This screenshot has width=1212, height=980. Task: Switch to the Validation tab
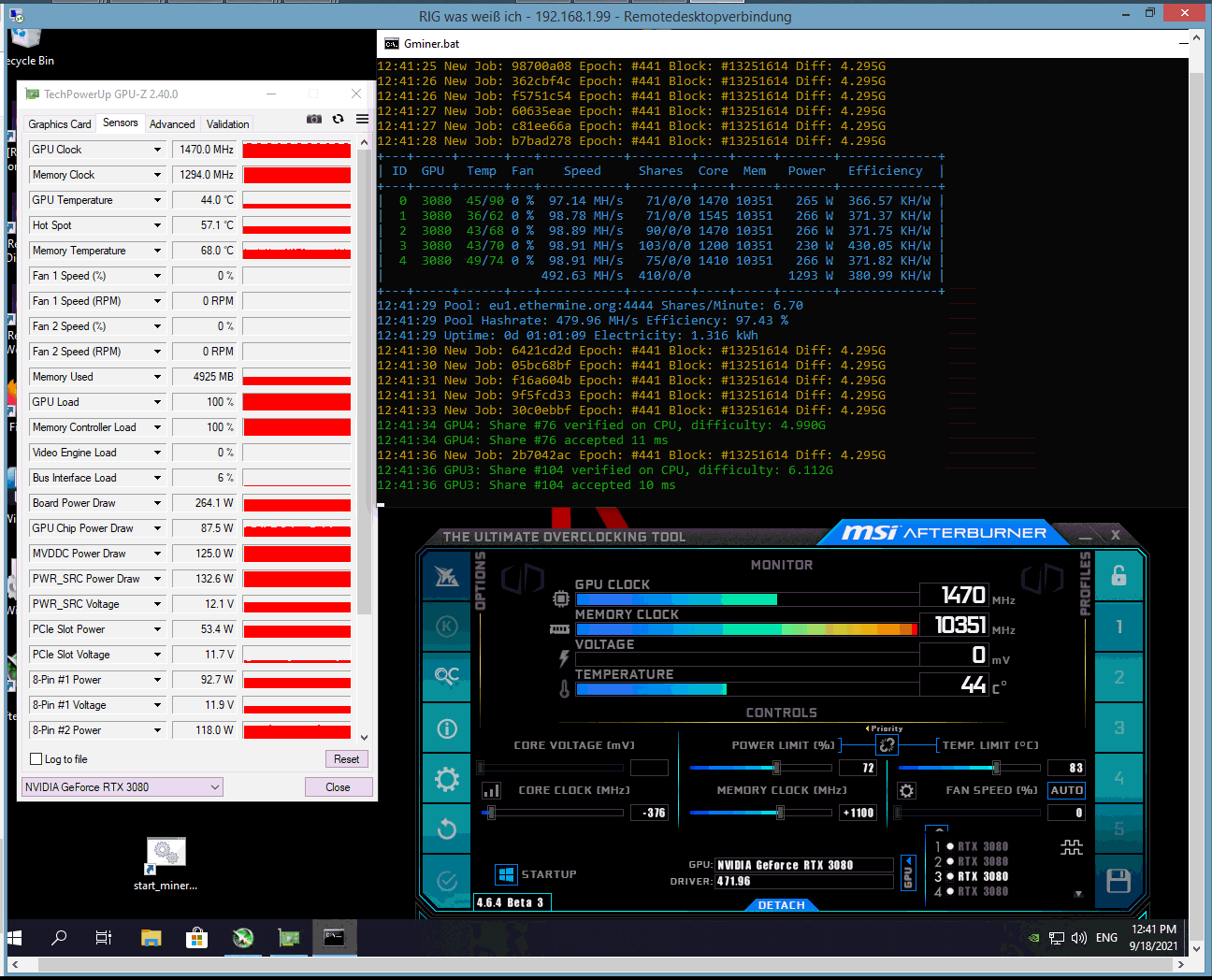coord(227,123)
